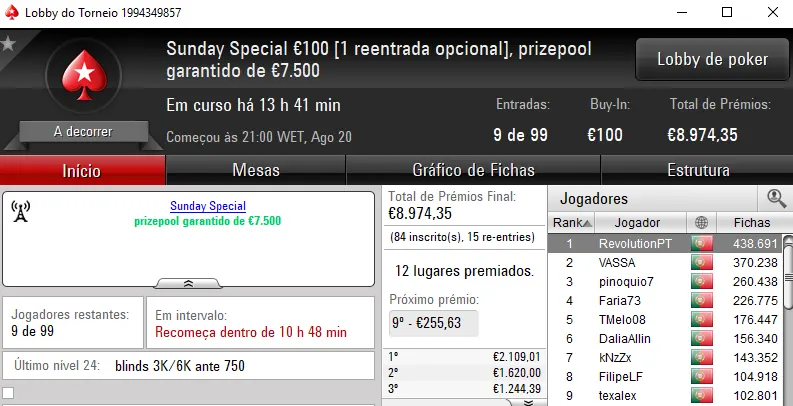Click the globe country column header

700,222
